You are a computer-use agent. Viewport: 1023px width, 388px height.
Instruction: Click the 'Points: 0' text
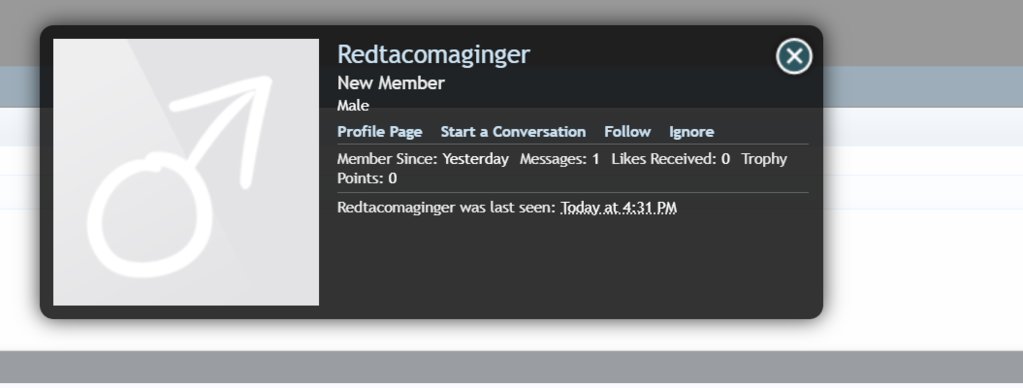coord(367,179)
